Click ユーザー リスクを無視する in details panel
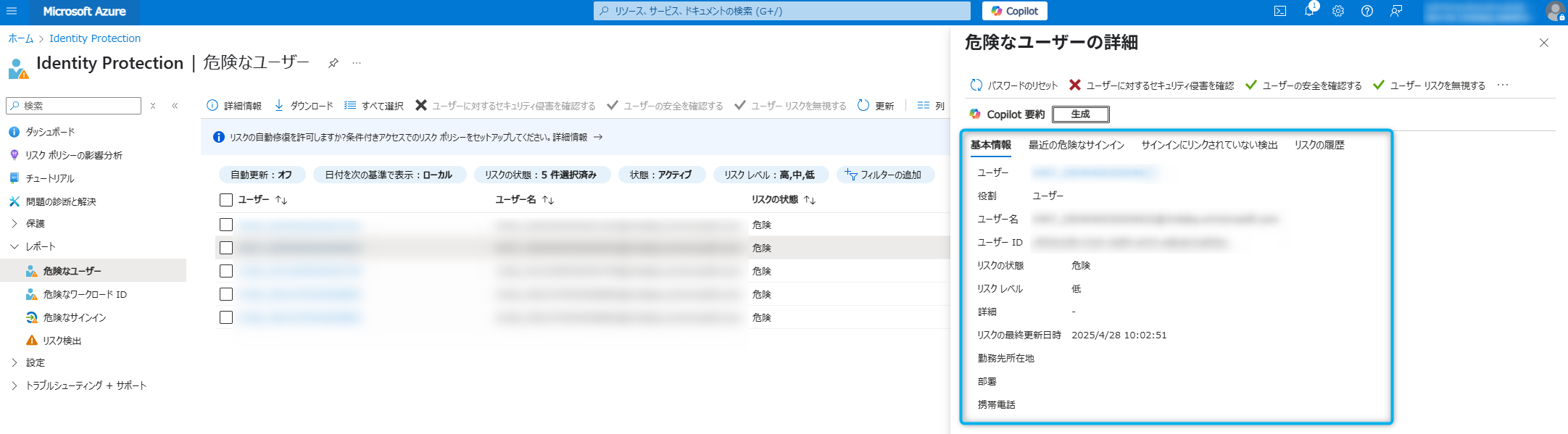 pyautogui.click(x=1429, y=85)
